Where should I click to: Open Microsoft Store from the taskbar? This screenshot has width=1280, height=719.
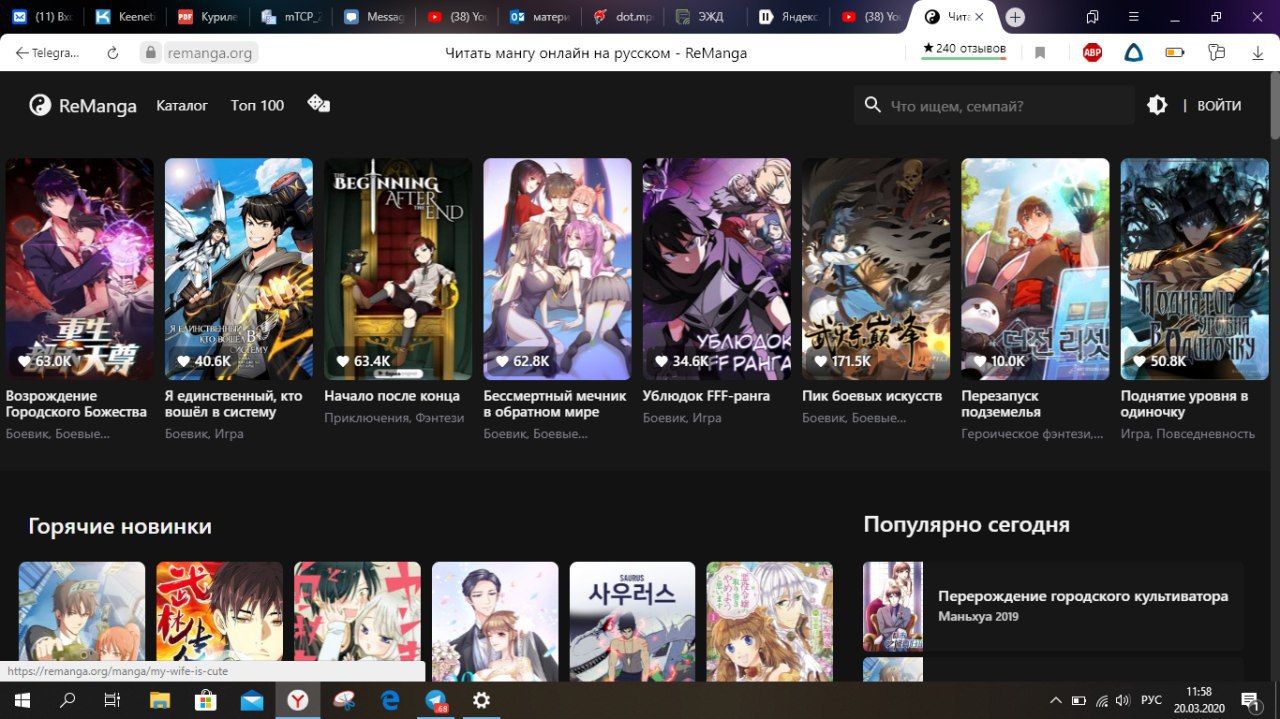tap(206, 700)
